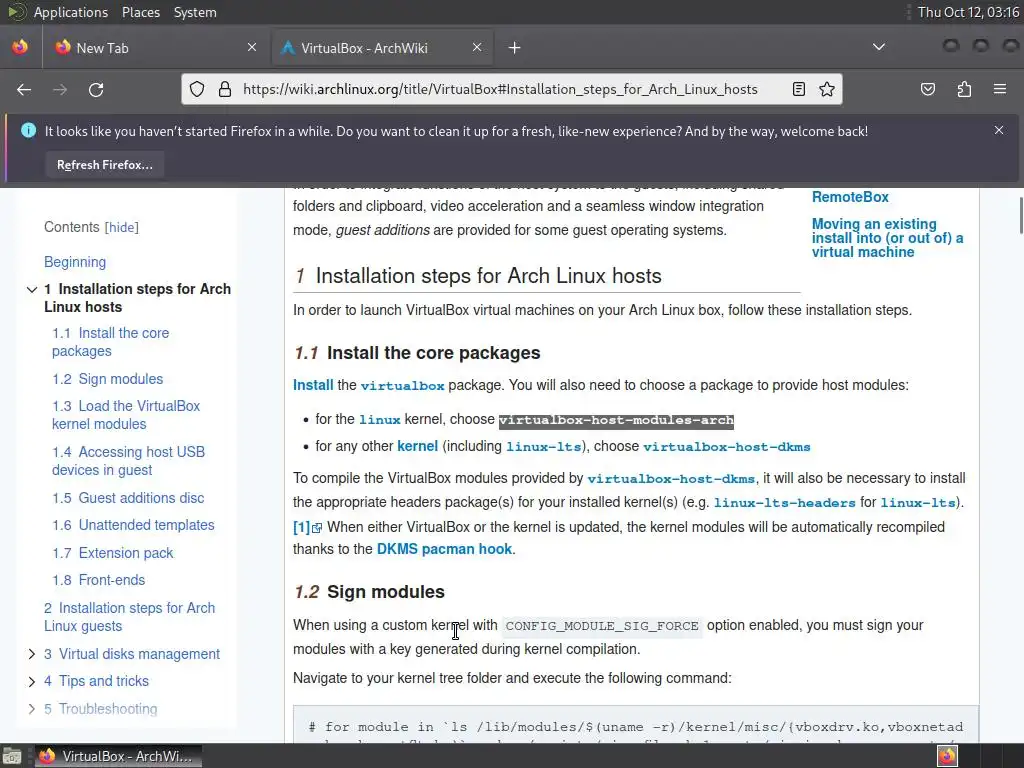This screenshot has width=1024, height=768.
Task: Click the page vertical scrollbar thumb
Action: tap(1021, 214)
